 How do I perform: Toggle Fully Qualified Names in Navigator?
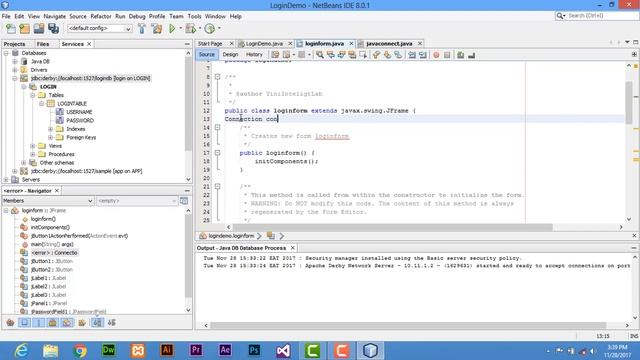[x=82, y=323]
